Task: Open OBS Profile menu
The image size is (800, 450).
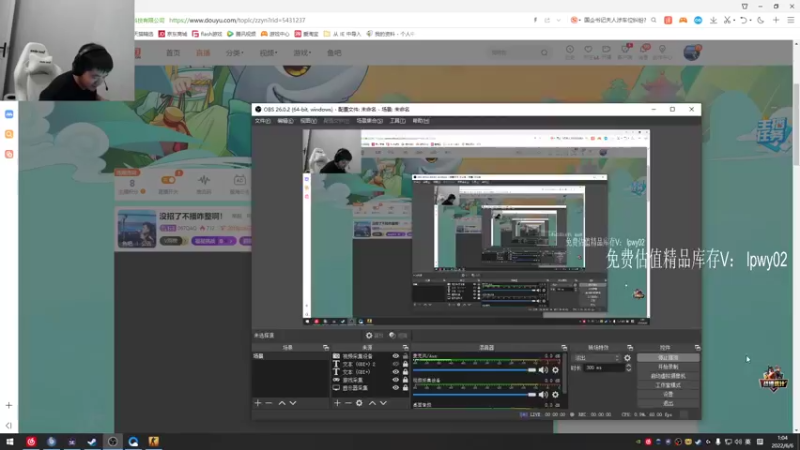Action: tap(336, 121)
